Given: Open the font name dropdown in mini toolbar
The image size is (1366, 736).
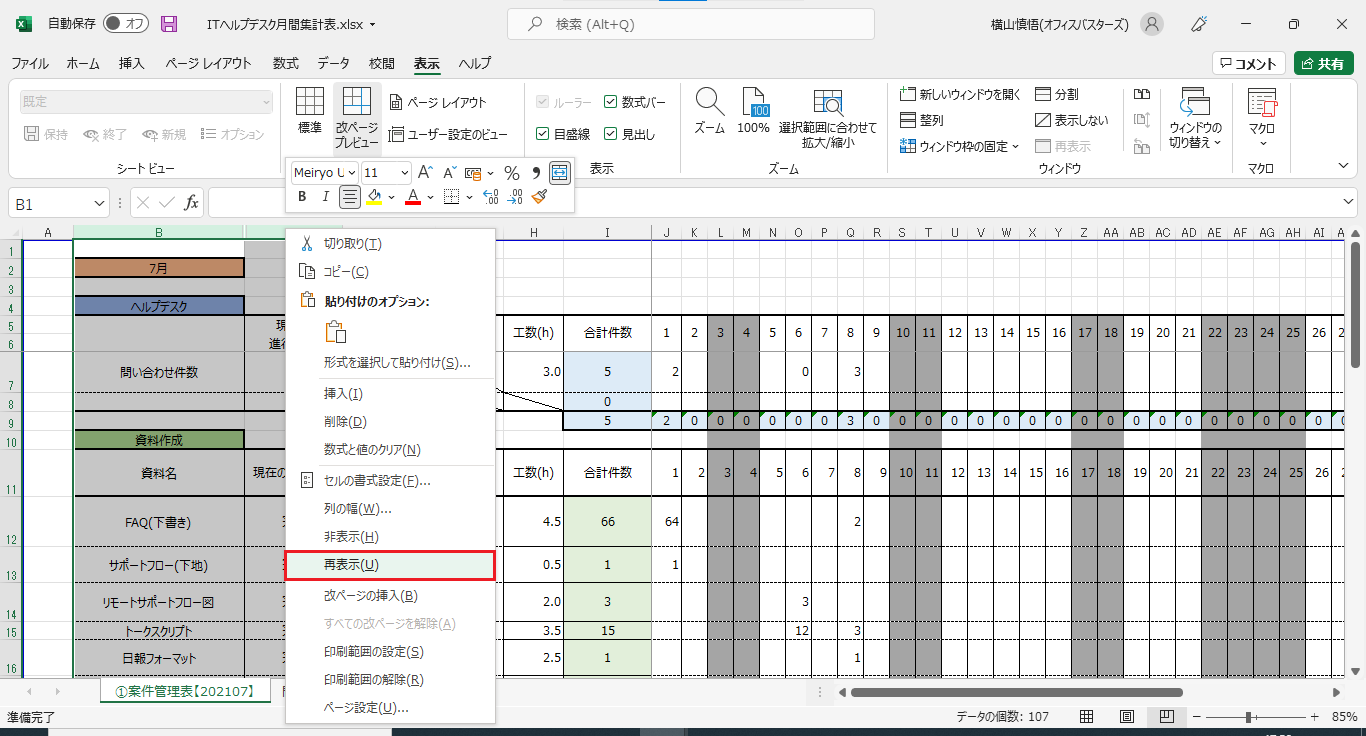Looking at the screenshot, I should (x=325, y=173).
